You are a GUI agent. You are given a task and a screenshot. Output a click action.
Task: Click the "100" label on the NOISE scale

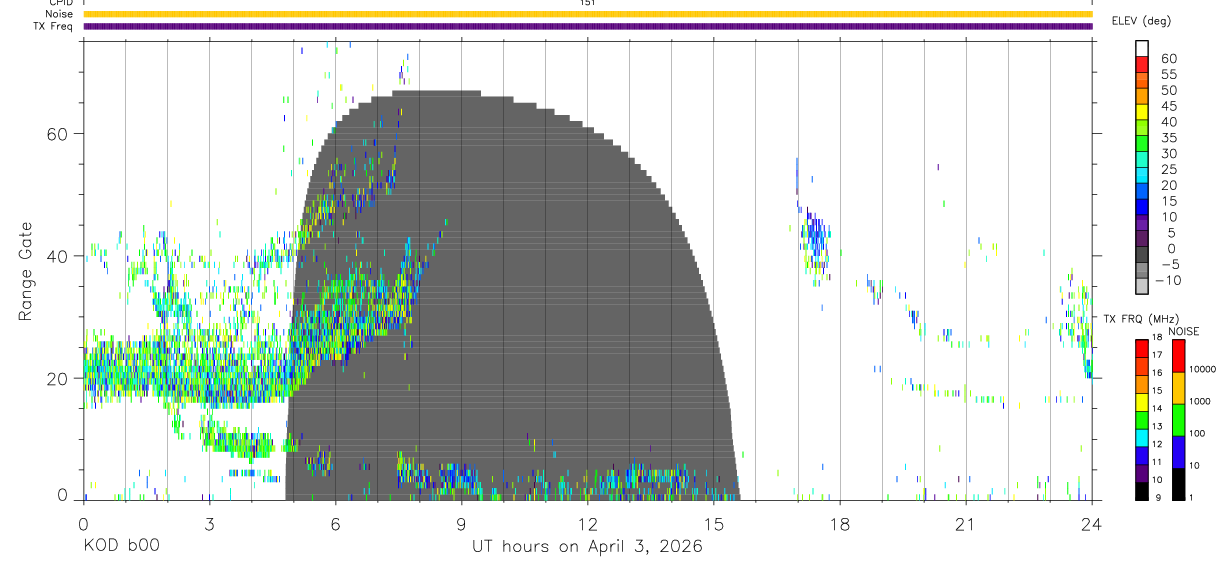[1198, 434]
